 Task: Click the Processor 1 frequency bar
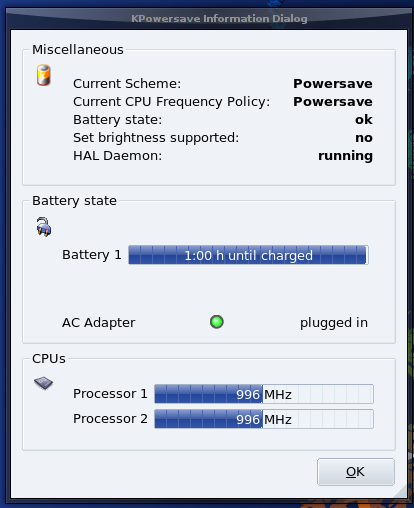(264, 394)
